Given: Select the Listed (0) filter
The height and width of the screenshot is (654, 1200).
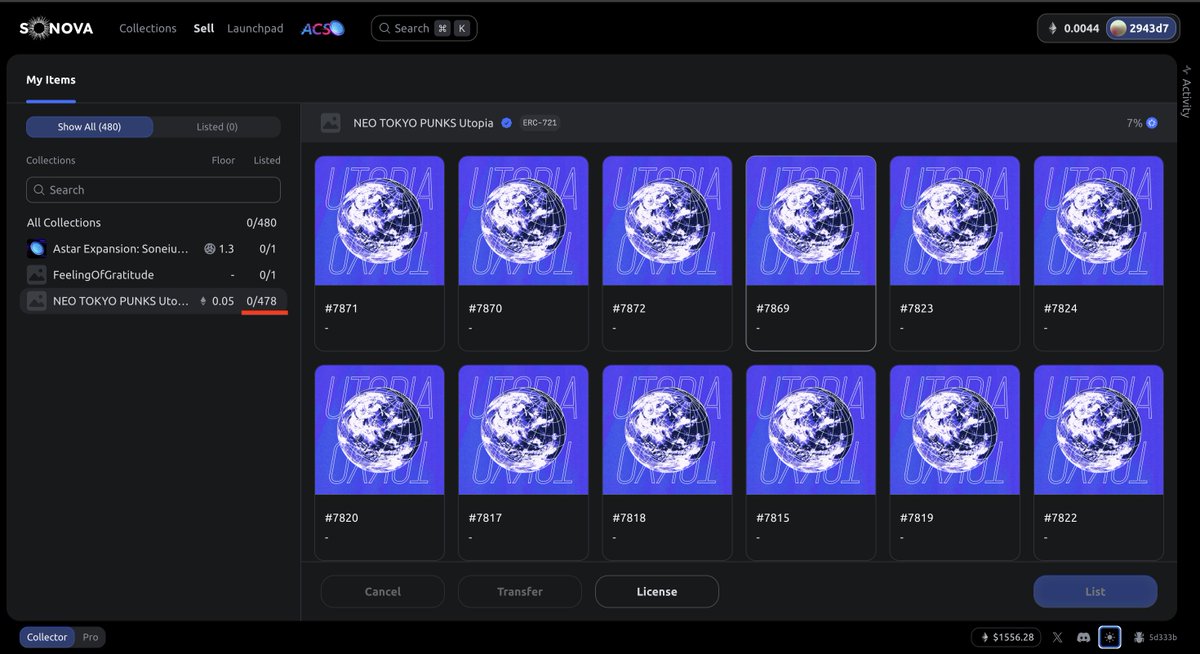Looking at the screenshot, I should point(217,127).
